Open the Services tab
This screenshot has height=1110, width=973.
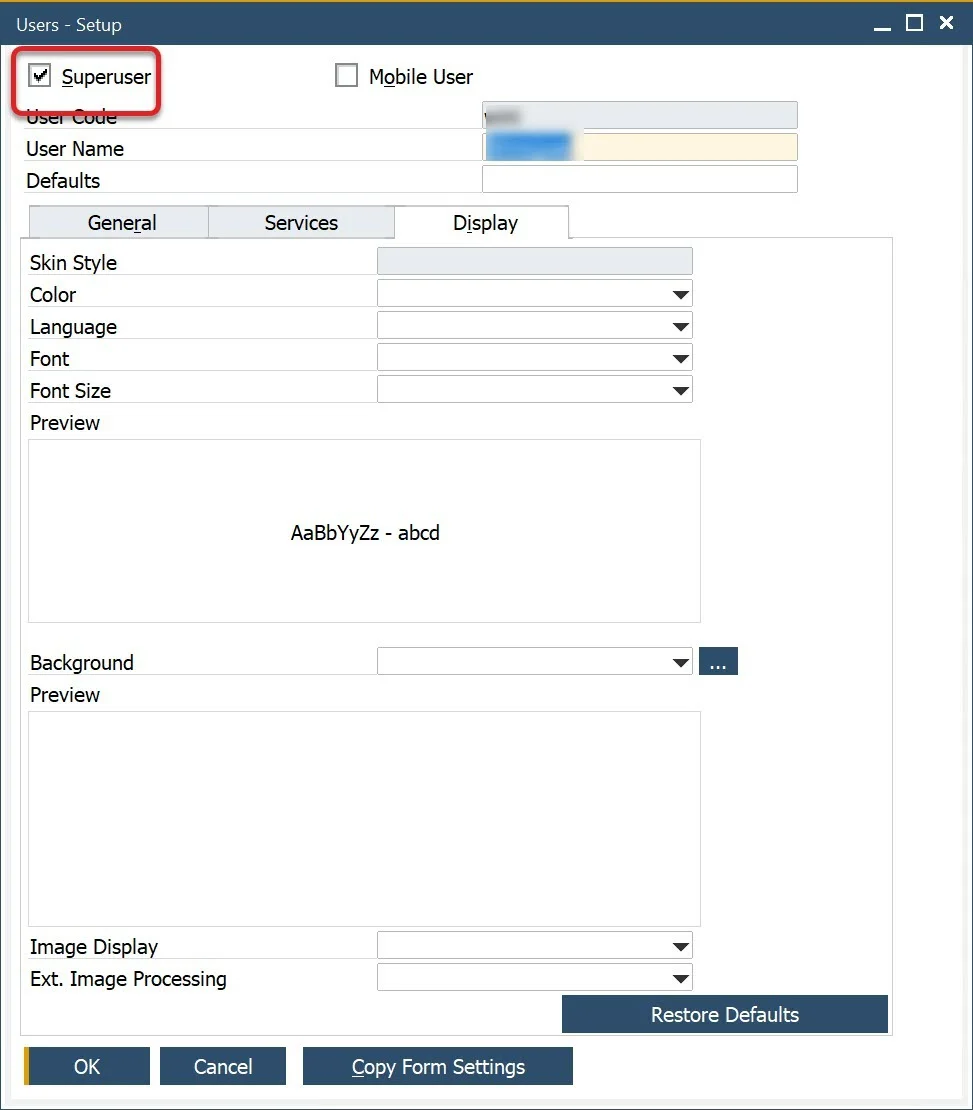[301, 222]
